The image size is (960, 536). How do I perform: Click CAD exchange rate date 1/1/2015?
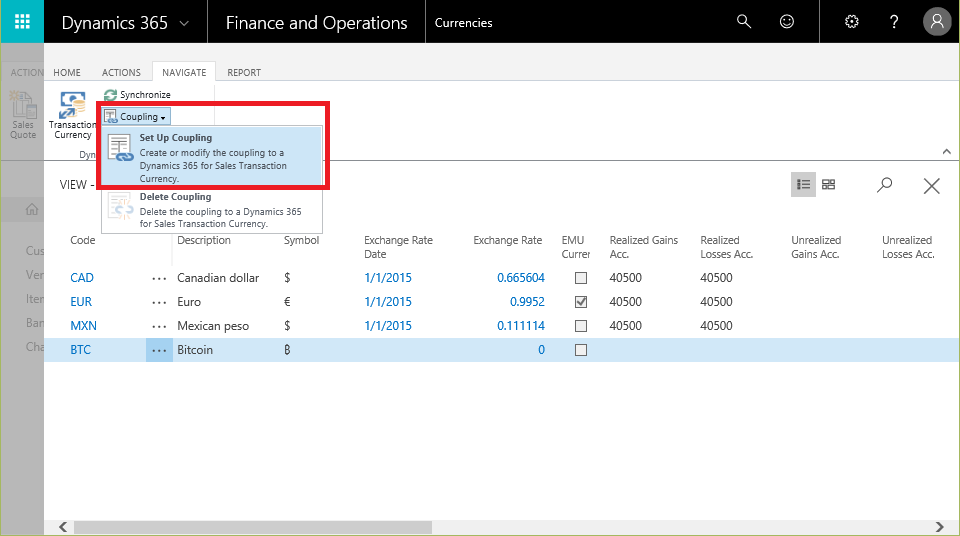[388, 278]
